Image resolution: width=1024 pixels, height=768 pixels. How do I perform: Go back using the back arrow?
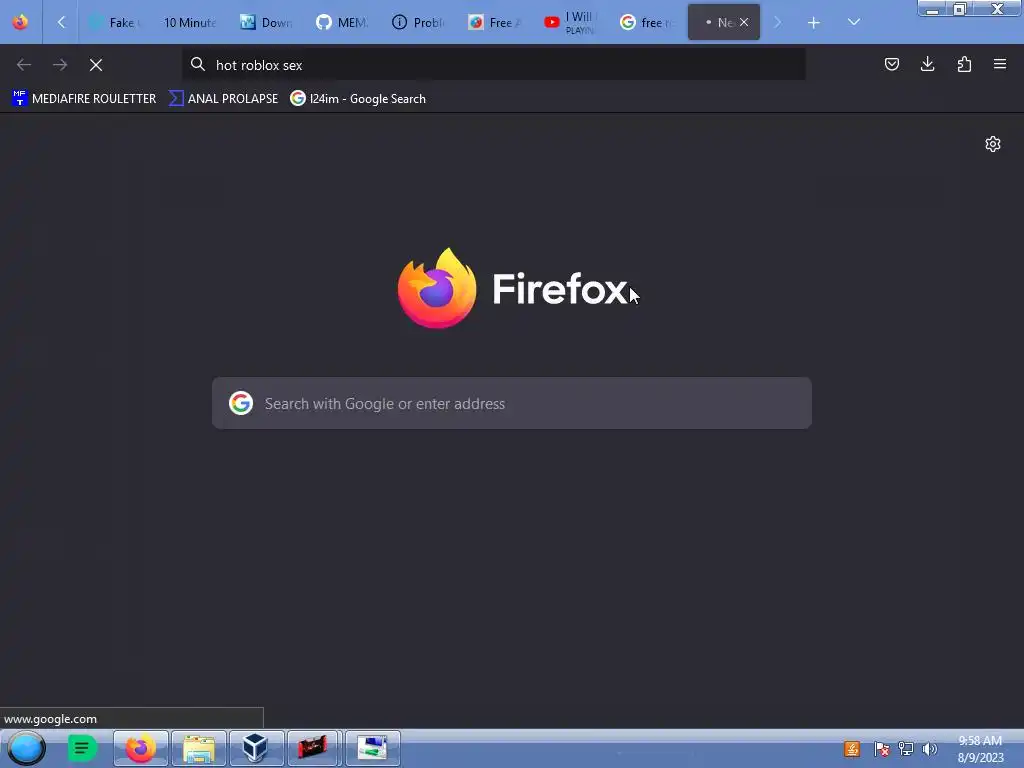pos(24,65)
